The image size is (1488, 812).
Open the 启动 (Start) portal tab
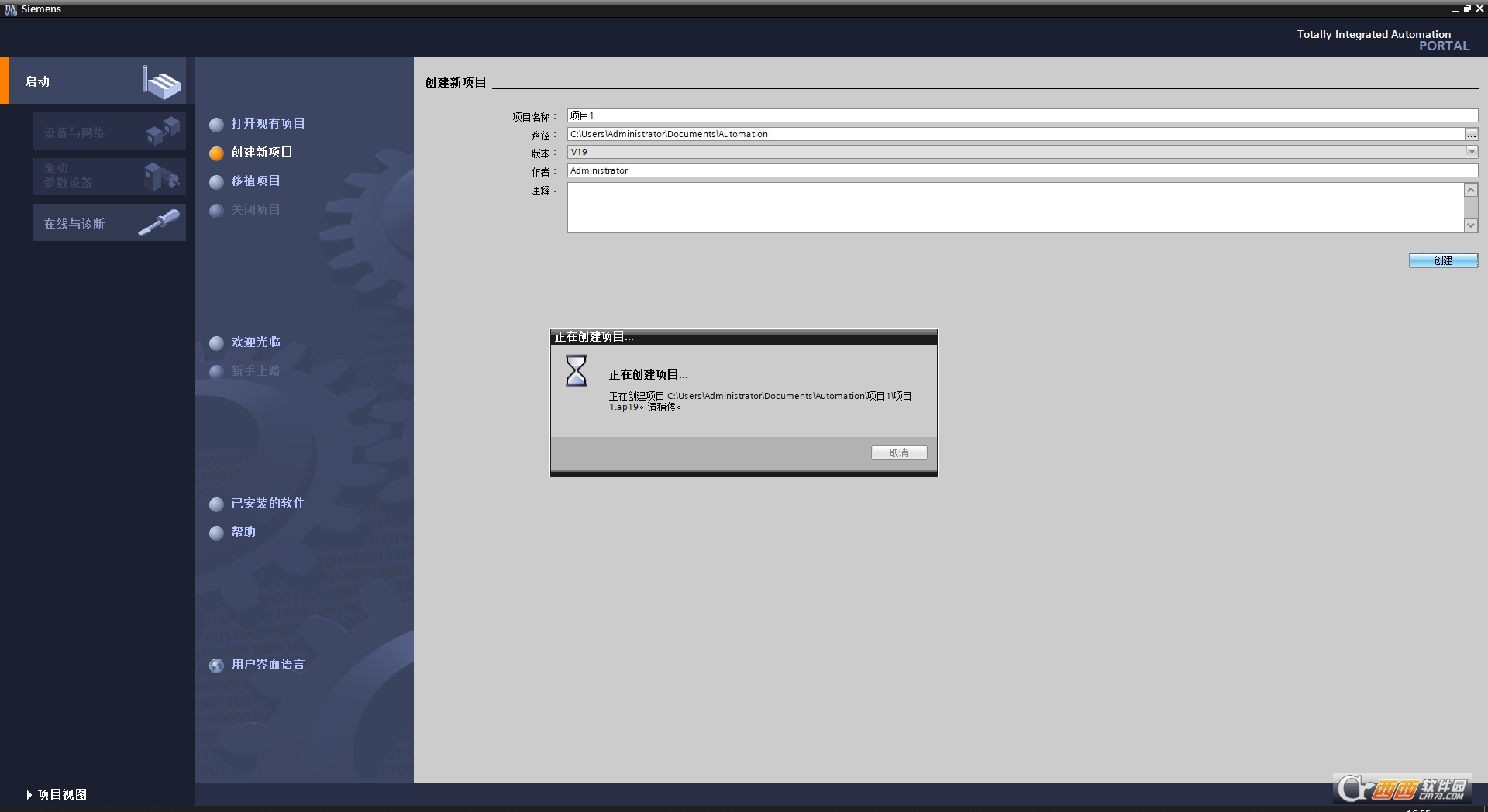(93, 81)
